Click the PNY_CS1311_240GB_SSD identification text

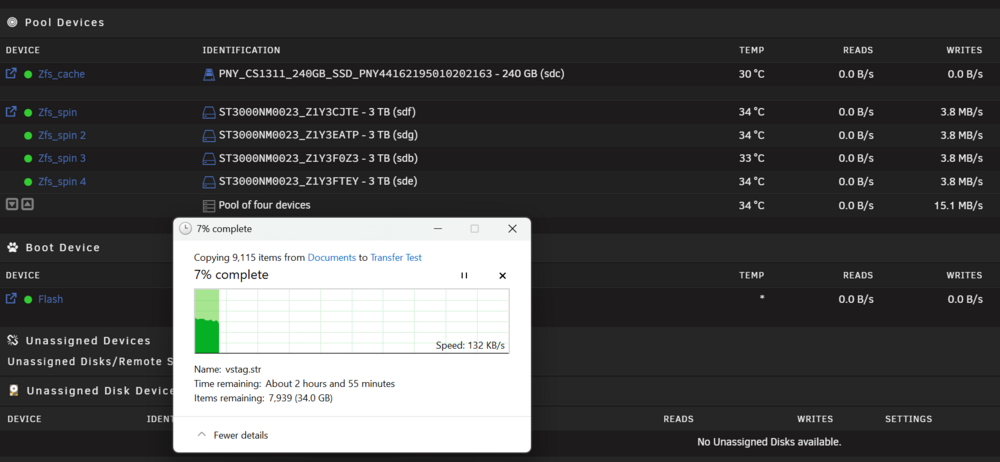(392, 74)
